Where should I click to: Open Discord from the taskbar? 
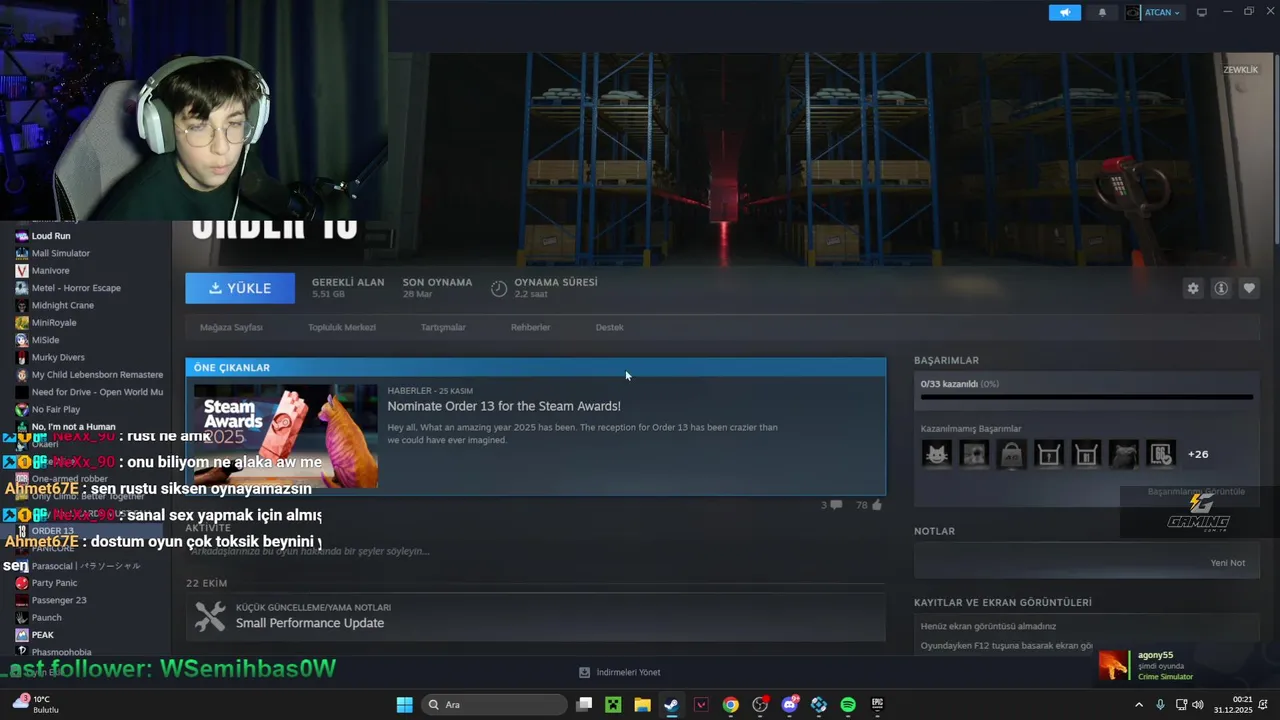790,705
